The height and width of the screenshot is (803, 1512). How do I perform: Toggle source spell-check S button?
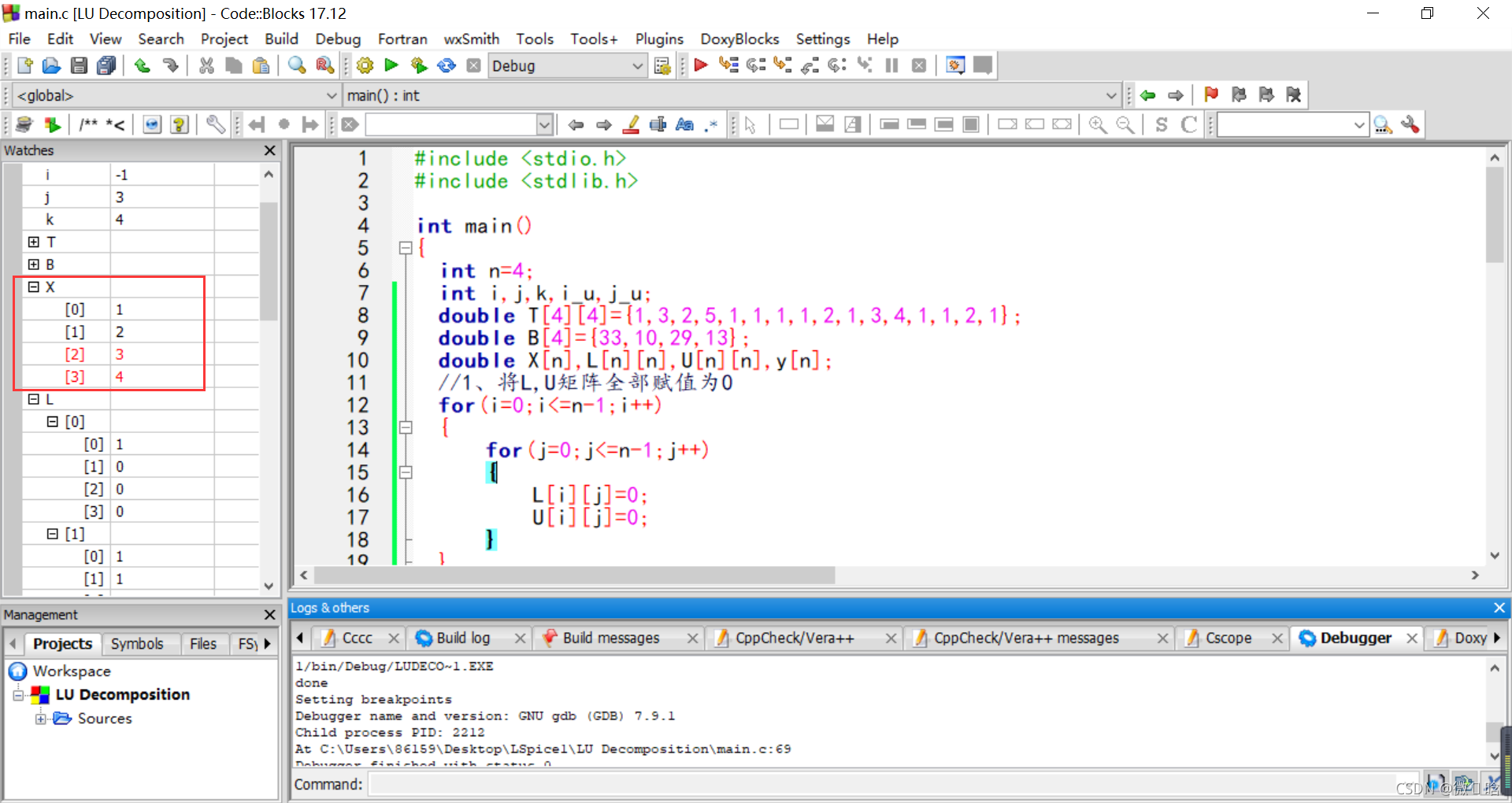point(1162,124)
